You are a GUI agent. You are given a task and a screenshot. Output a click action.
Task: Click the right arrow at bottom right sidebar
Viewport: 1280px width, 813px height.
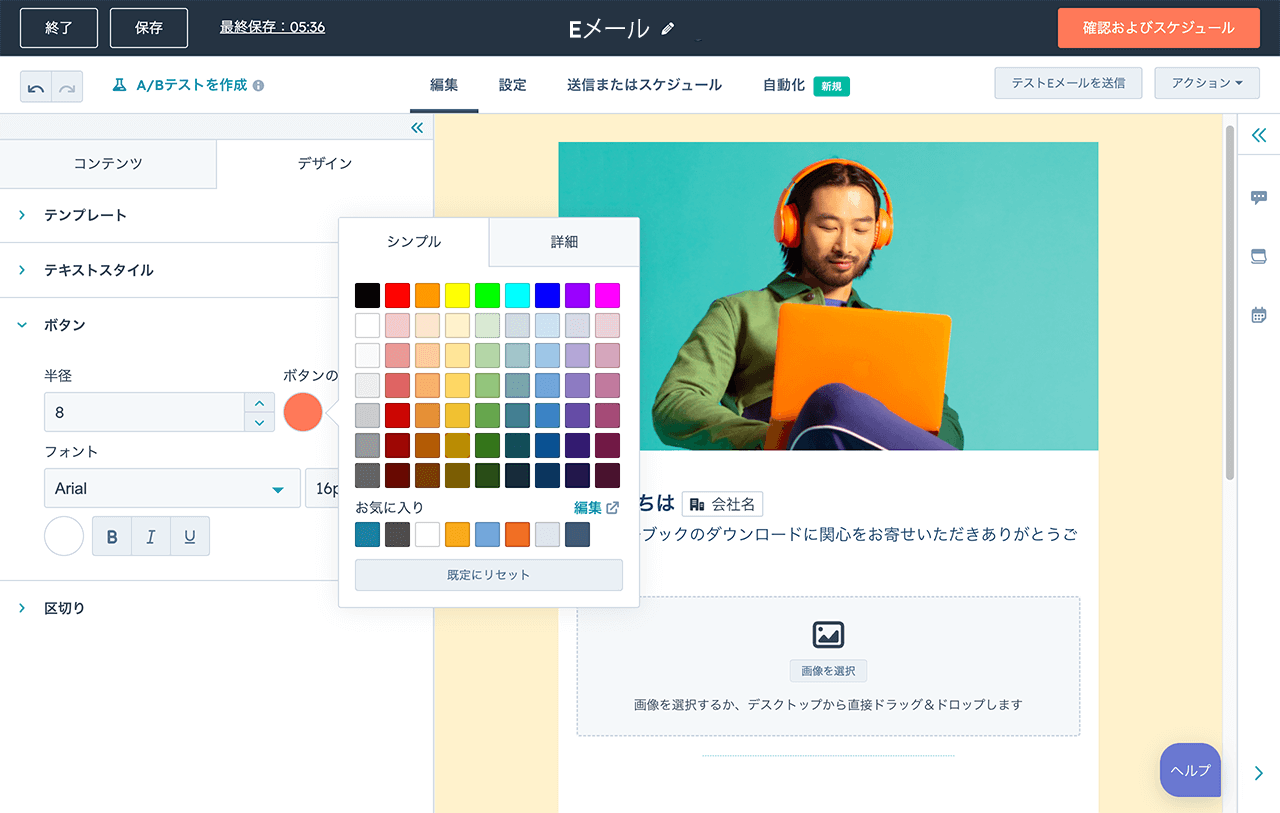(1259, 772)
